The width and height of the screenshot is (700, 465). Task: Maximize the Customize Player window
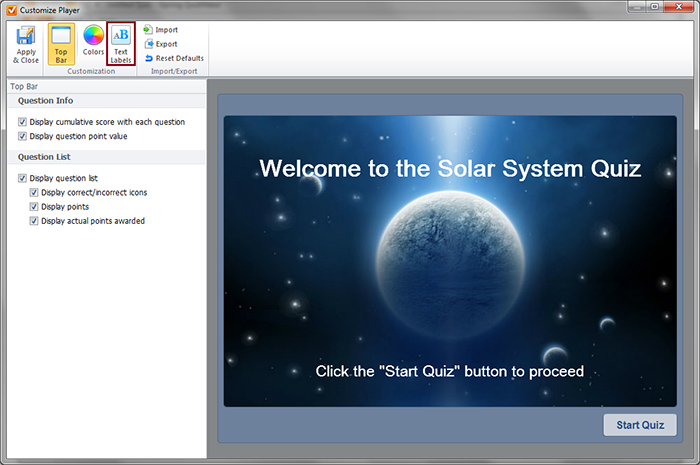coord(655,7)
